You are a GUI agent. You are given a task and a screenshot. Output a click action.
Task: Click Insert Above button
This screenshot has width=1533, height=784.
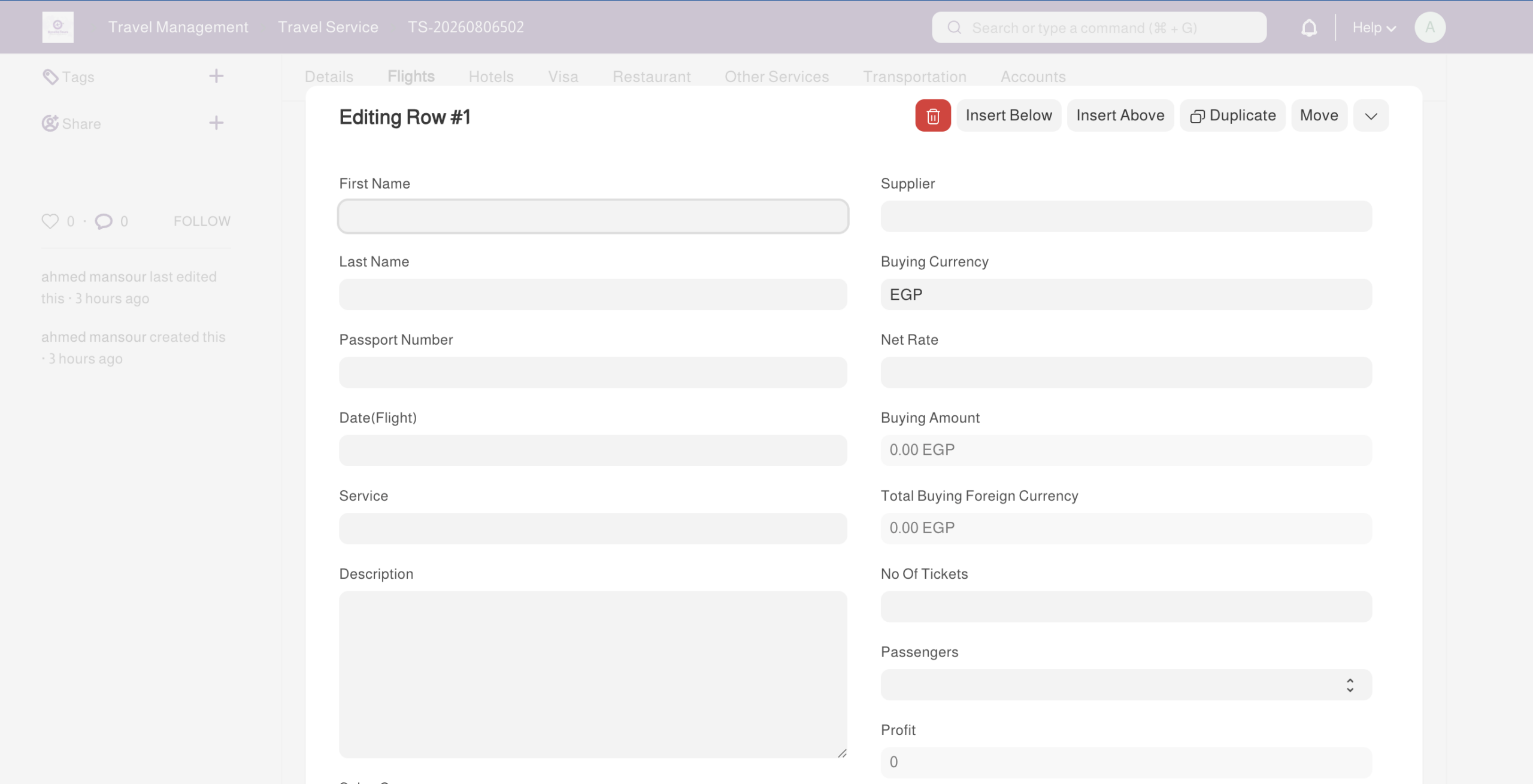coord(1120,116)
